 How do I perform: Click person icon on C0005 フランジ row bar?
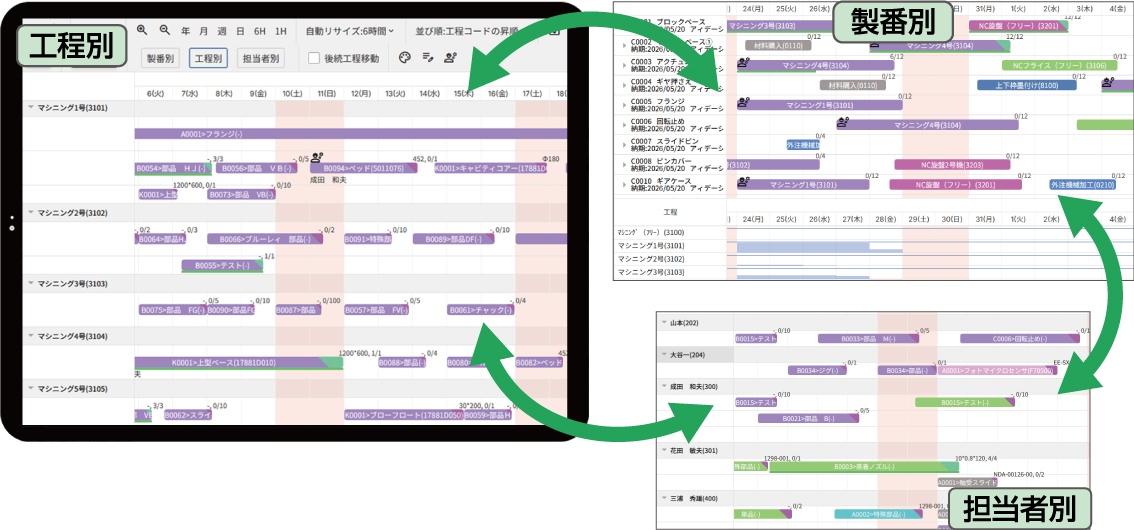743,103
